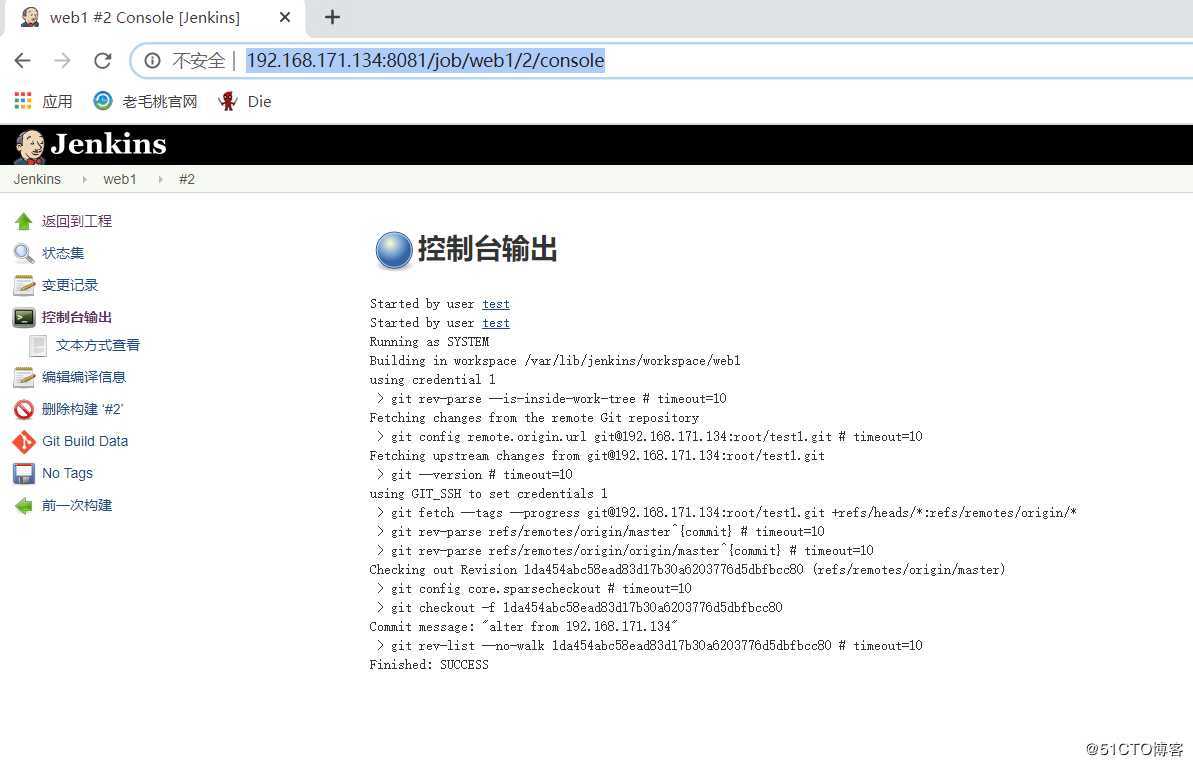
Task: Click 'Fetching changes from the remote' line
Action: tap(534, 418)
